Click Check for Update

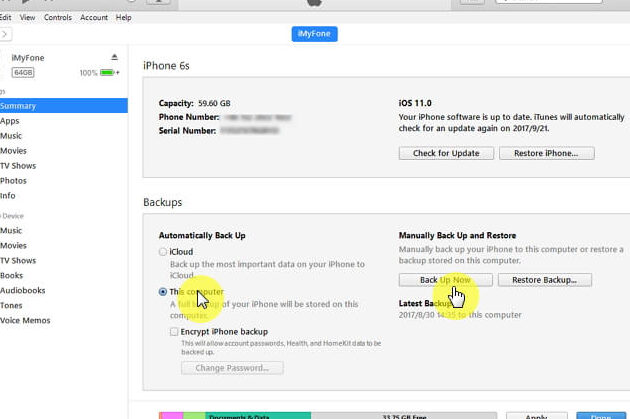tap(445, 153)
